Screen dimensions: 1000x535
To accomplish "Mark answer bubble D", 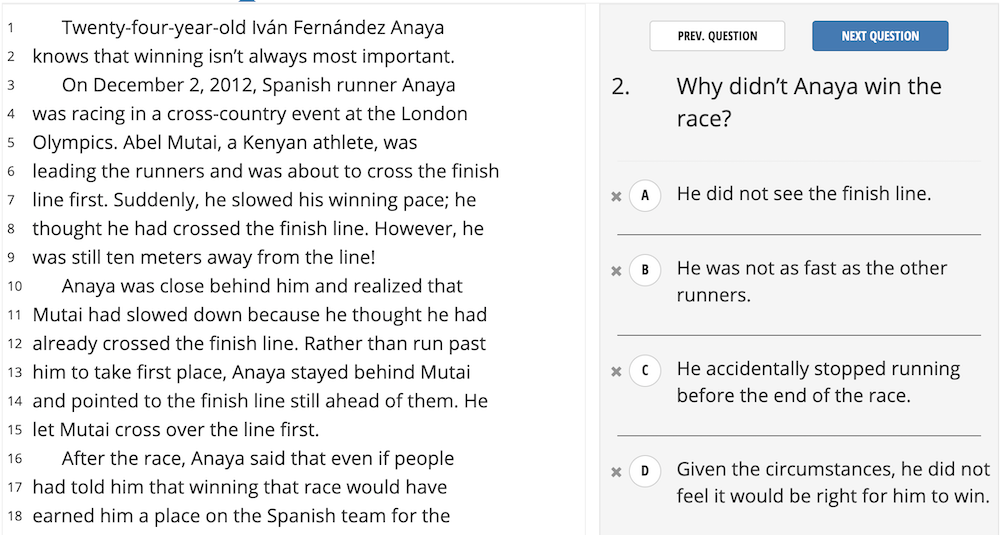I will pyautogui.click(x=645, y=471).
